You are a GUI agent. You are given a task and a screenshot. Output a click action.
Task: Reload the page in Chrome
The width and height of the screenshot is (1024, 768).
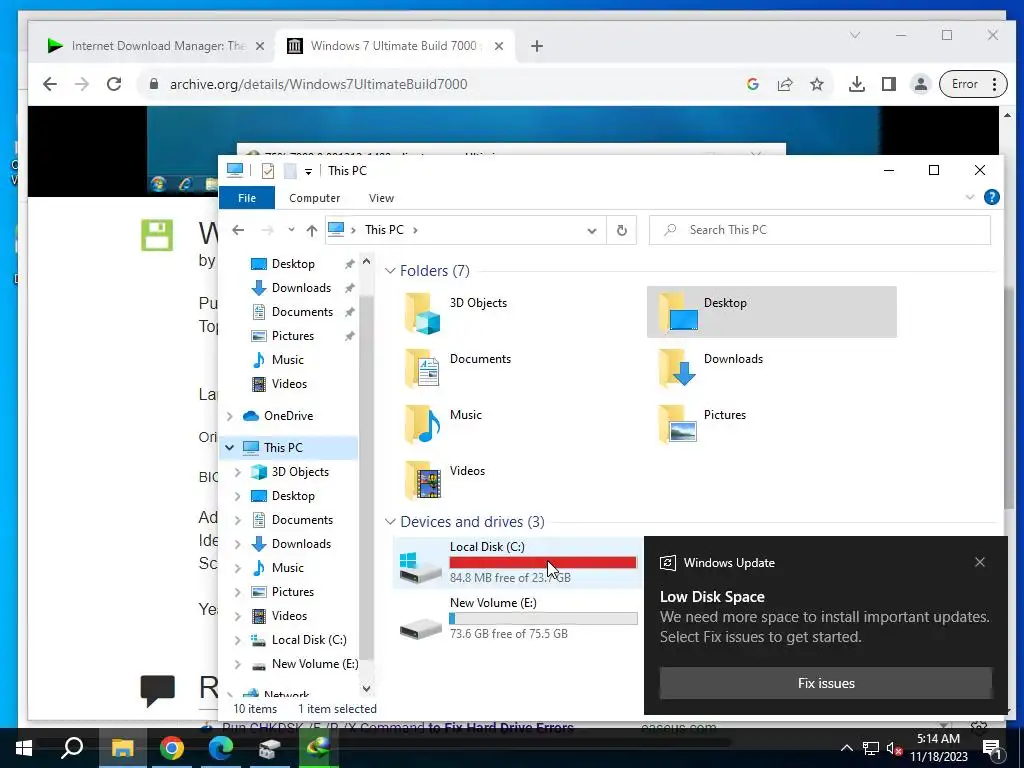click(114, 84)
